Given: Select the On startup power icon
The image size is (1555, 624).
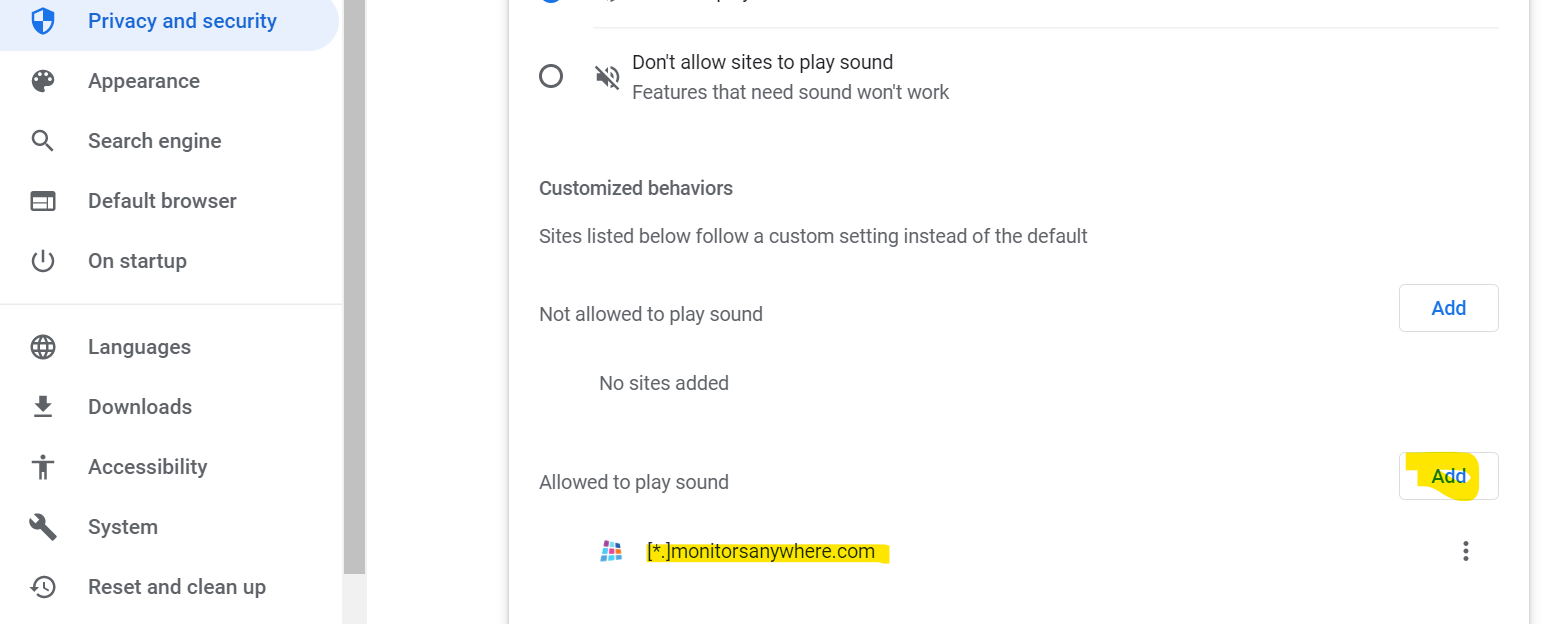Looking at the screenshot, I should [x=42, y=260].
